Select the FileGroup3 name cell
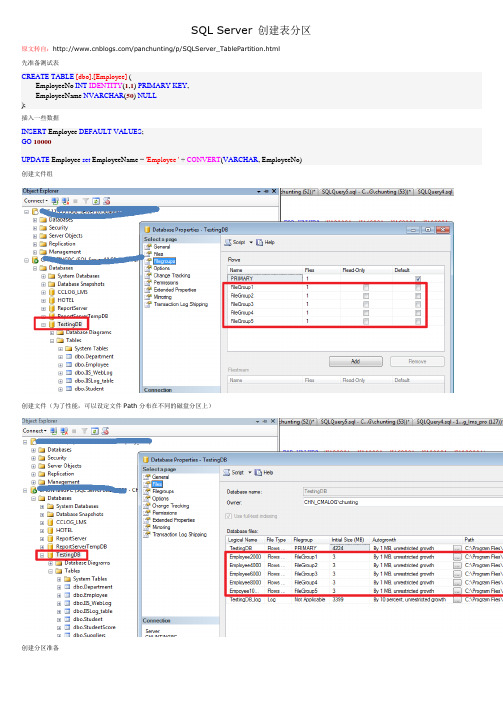The height and width of the screenshot is (711, 503). pos(264,304)
